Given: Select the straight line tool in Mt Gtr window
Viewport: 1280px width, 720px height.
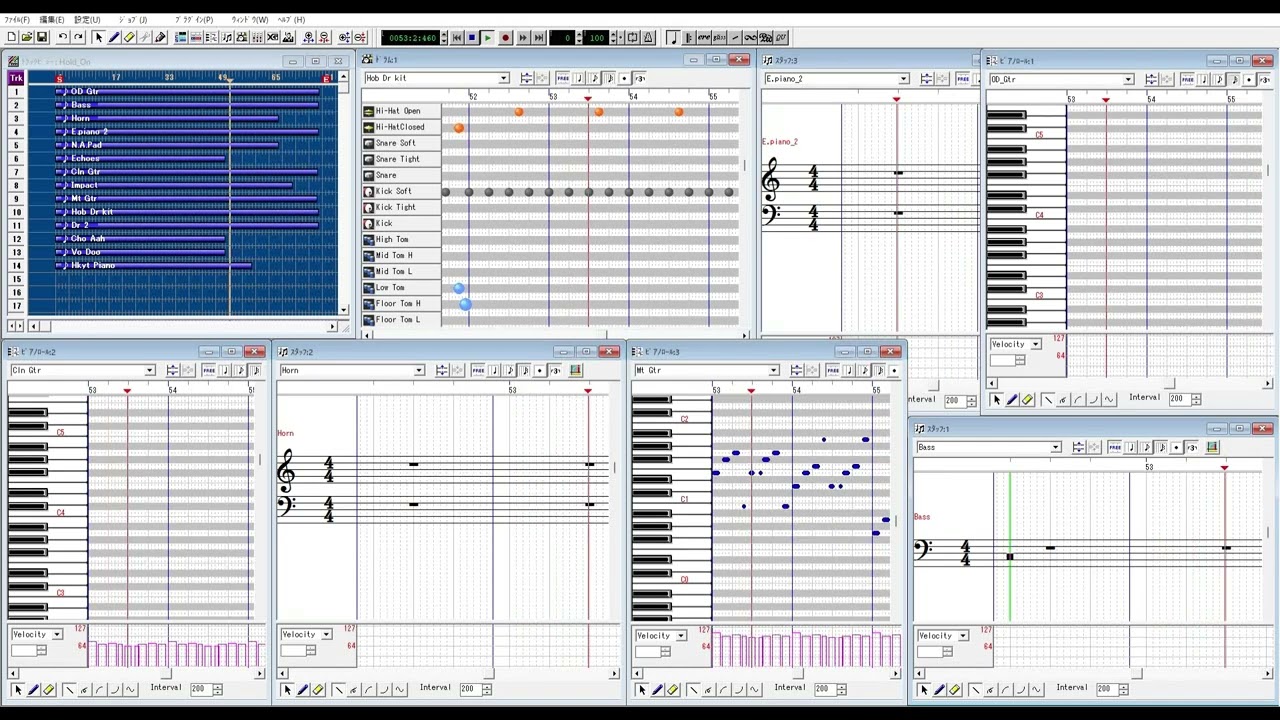Looking at the screenshot, I should (x=693, y=689).
